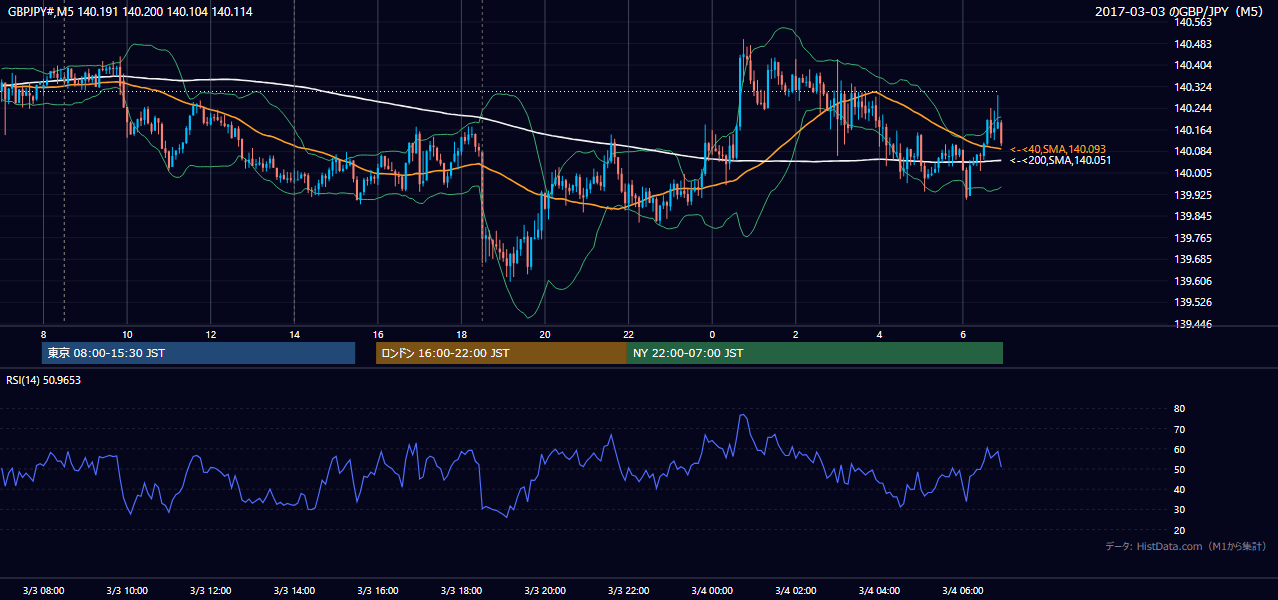This screenshot has width=1278, height=600.
Task: Click hour tick 10 below price chart
Action: (x=127, y=333)
